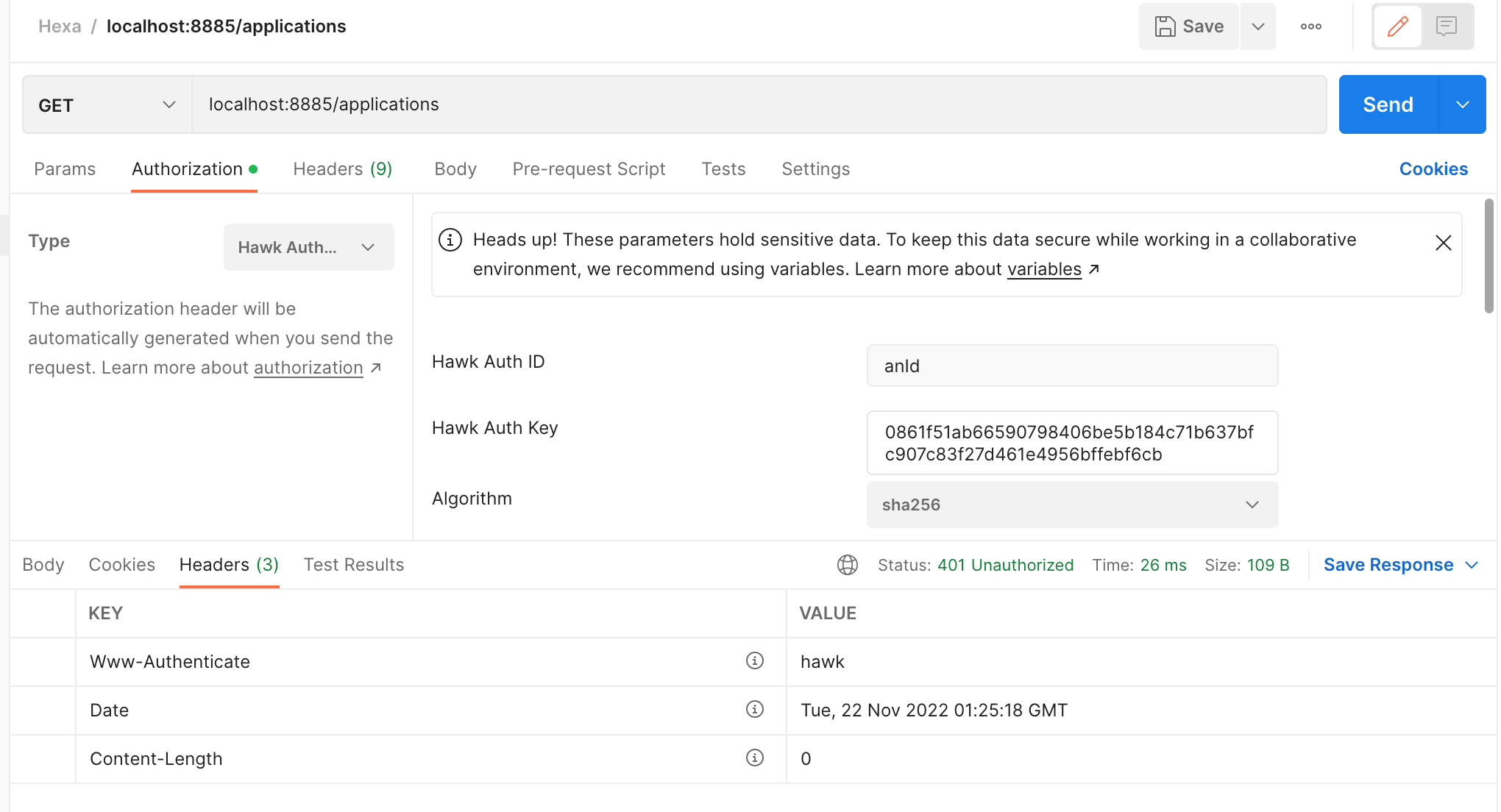Click the Send button
The width and height of the screenshot is (1501, 812).
[1387, 104]
